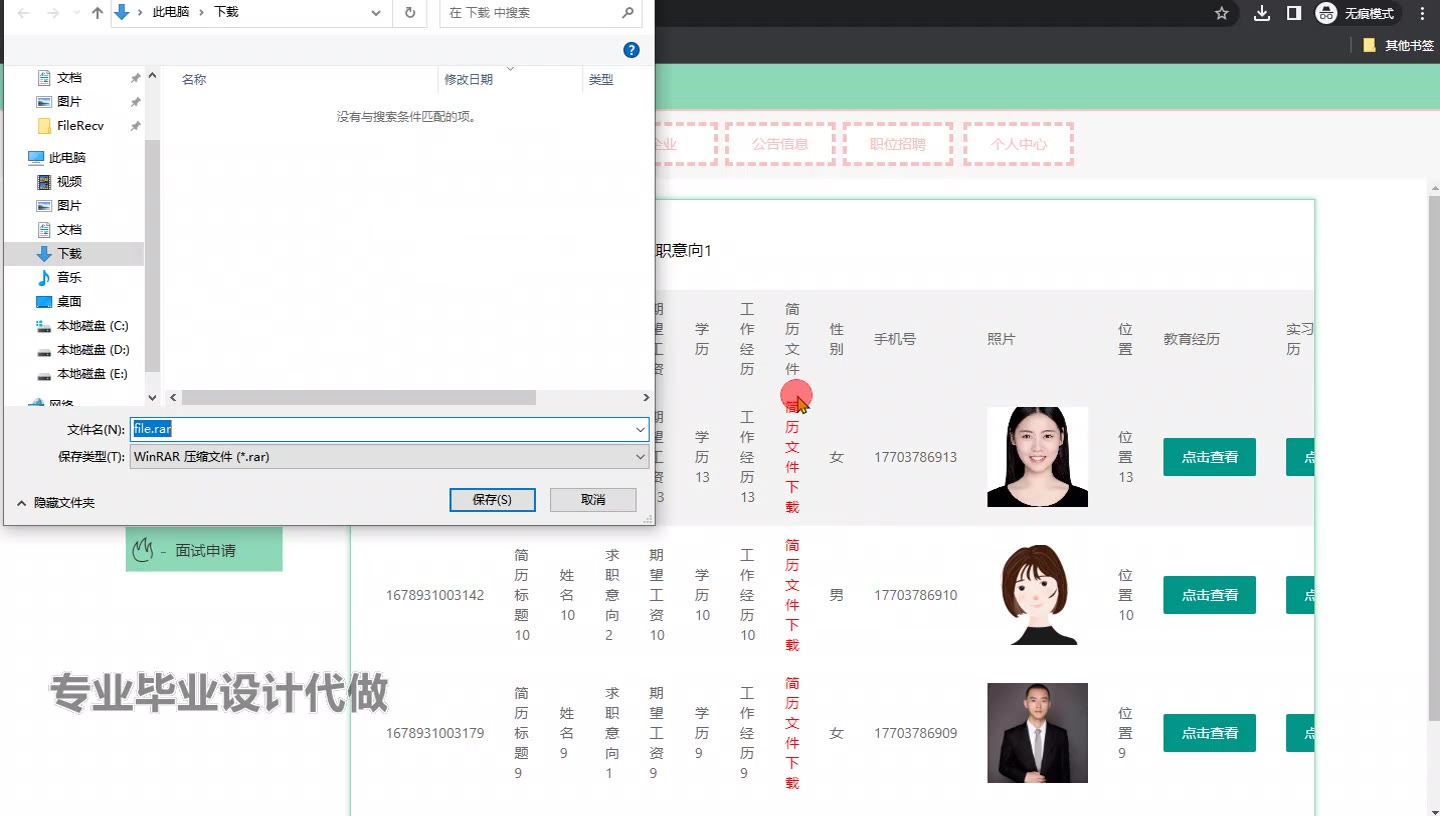Refresh the Downloads folder listing
Image resolution: width=1440 pixels, height=816 pixels.
409,13
